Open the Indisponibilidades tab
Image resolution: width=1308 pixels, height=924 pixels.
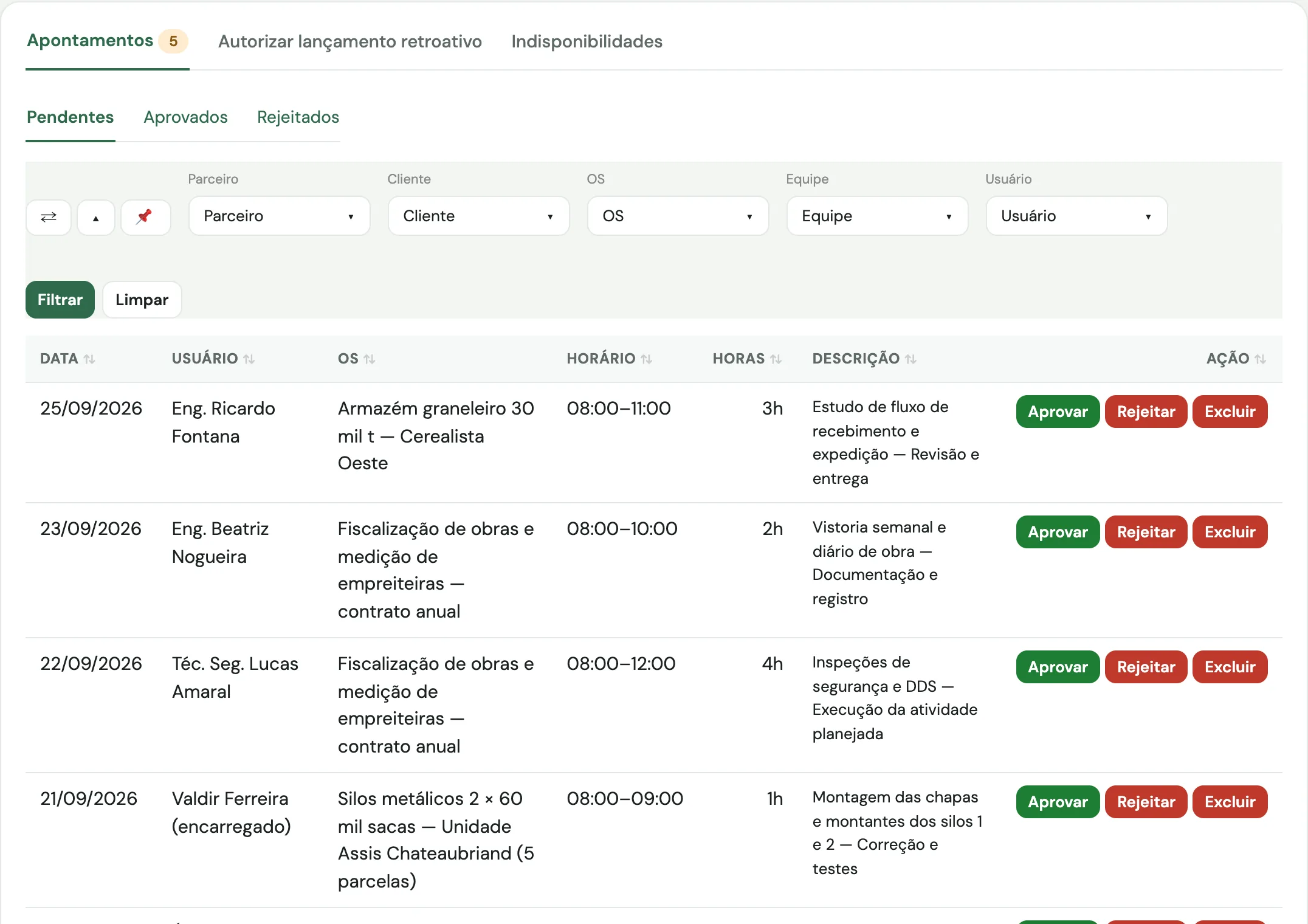(x=587, y=41)
